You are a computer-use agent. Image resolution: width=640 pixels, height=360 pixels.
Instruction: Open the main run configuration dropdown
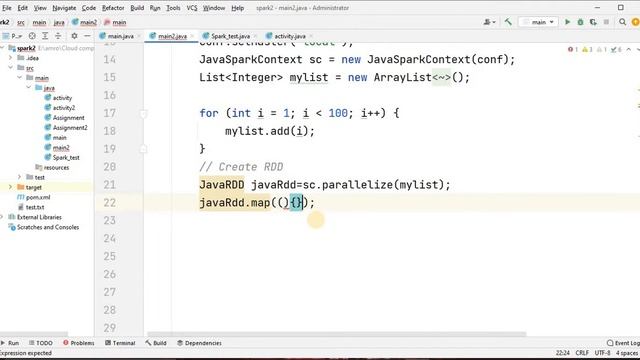539,22
